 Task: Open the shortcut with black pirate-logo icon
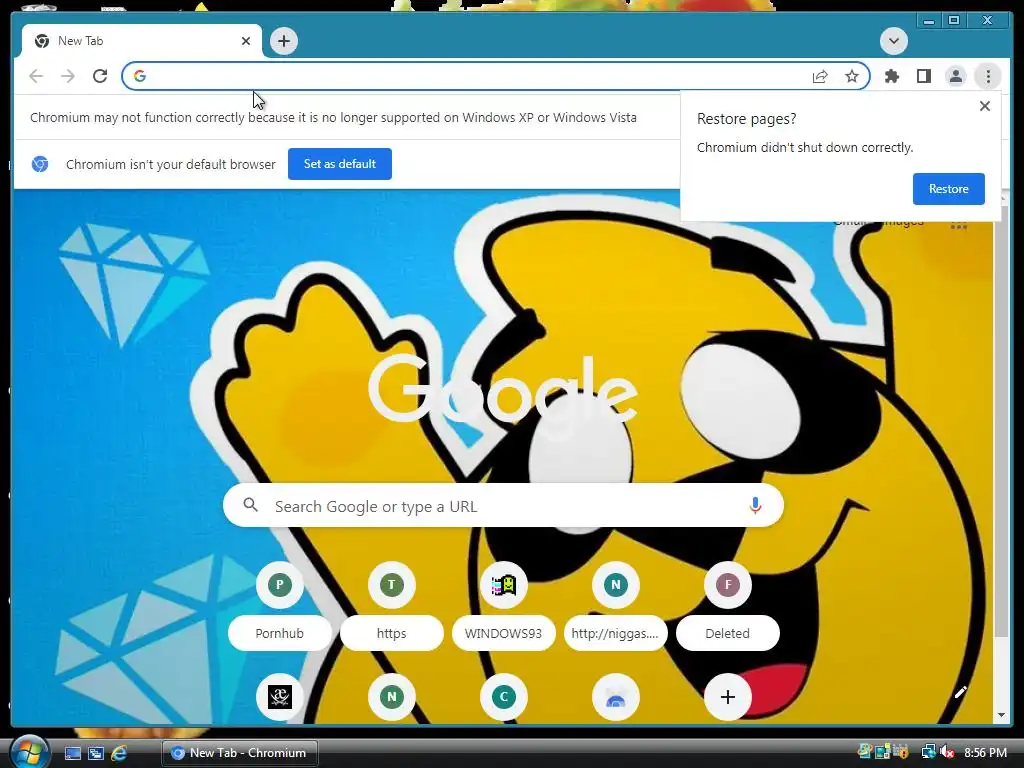[x=280, y=697]
